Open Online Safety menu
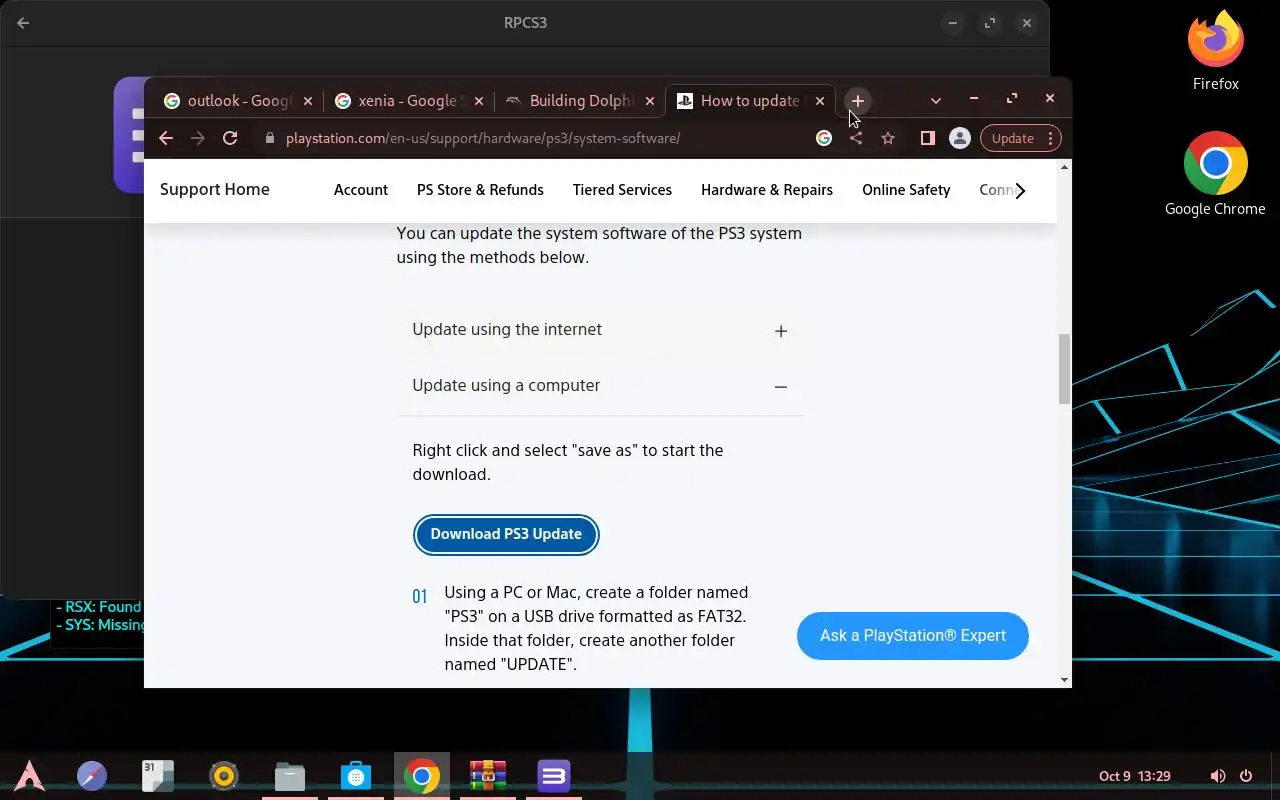Image resolution: width=1280 pixels, height=800 pixels. point(906,190)
